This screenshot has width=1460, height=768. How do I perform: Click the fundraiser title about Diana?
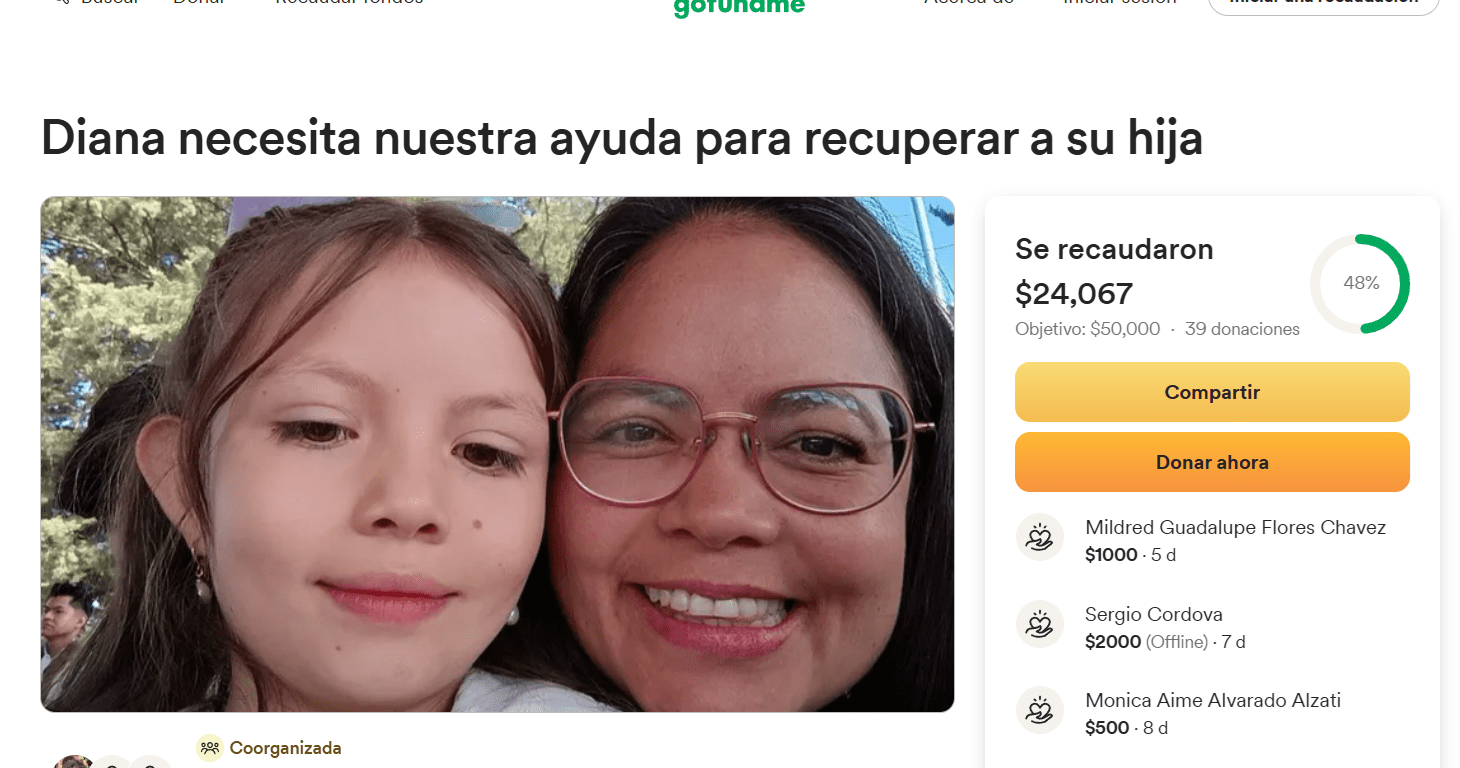point(621,138)
